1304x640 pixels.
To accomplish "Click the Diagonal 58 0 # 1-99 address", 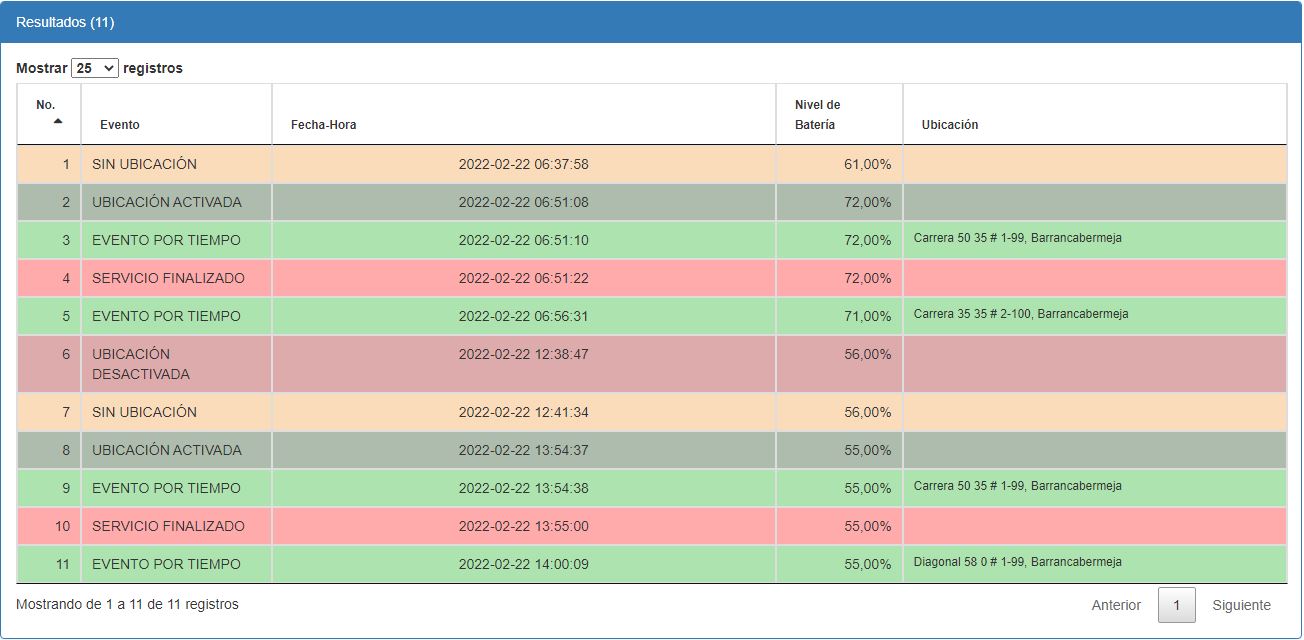I will 1017,562.
